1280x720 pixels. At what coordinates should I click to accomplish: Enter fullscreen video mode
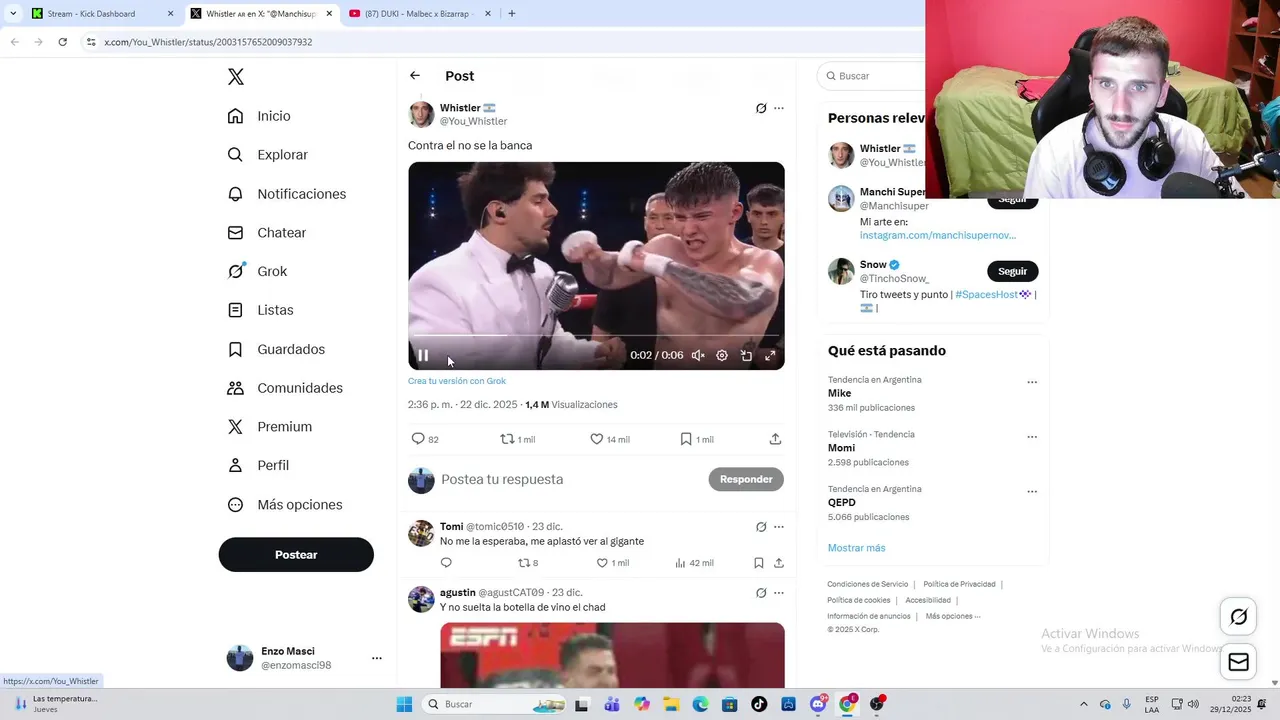[x=770, y=355]
